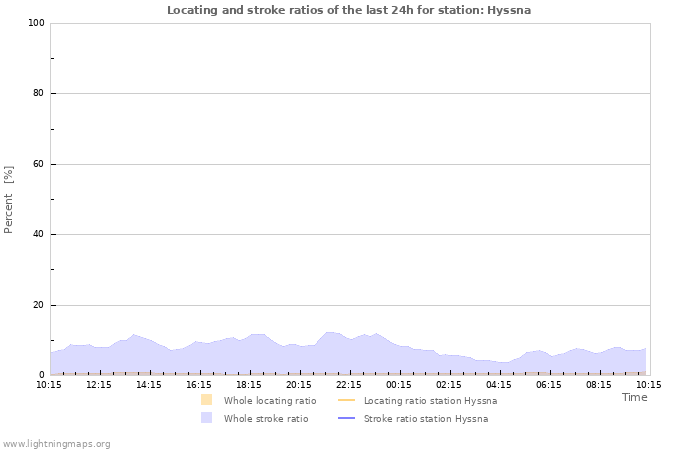Viewport: 700px width, 450px height.
Task: Click the 22:15 time axis label
Action: (349, 385)
